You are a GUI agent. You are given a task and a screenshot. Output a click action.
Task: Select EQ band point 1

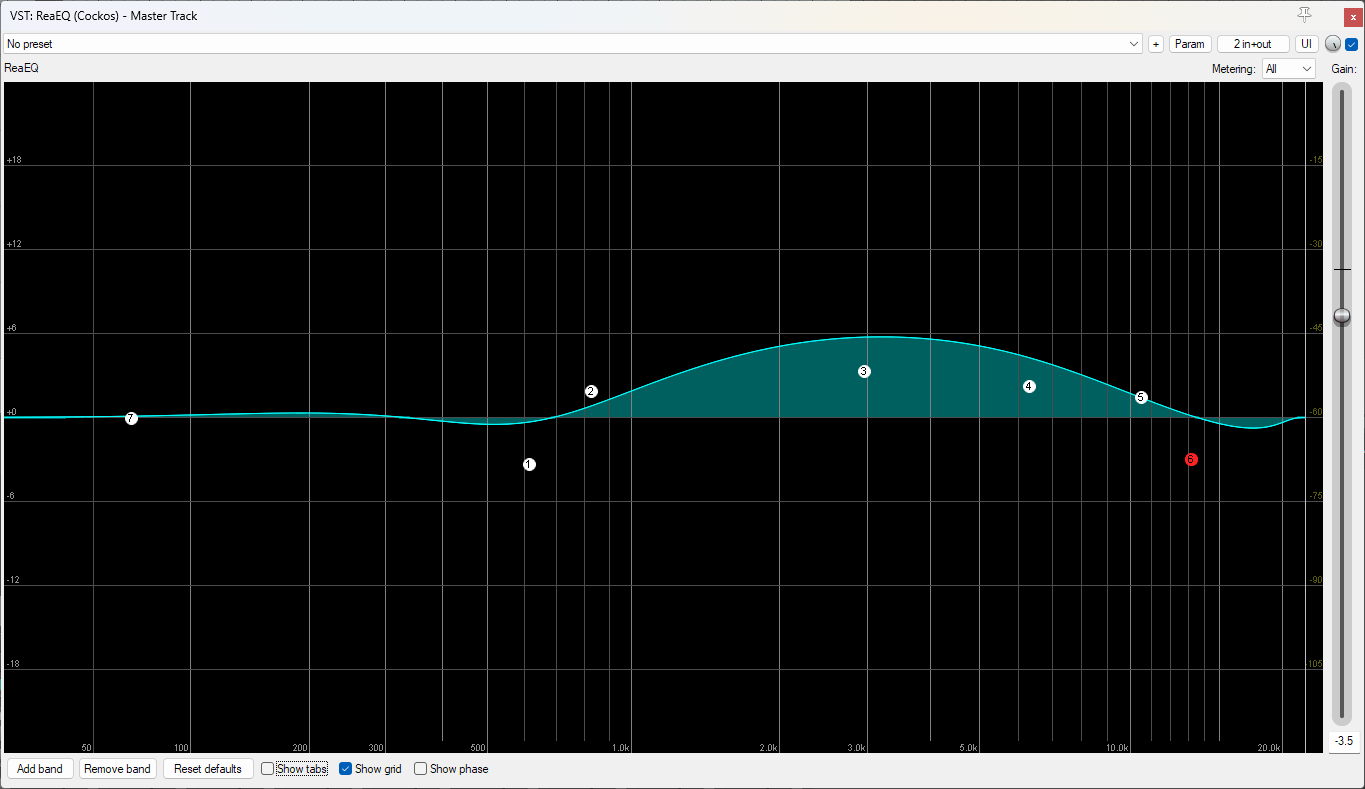click(x=529, y=464)
